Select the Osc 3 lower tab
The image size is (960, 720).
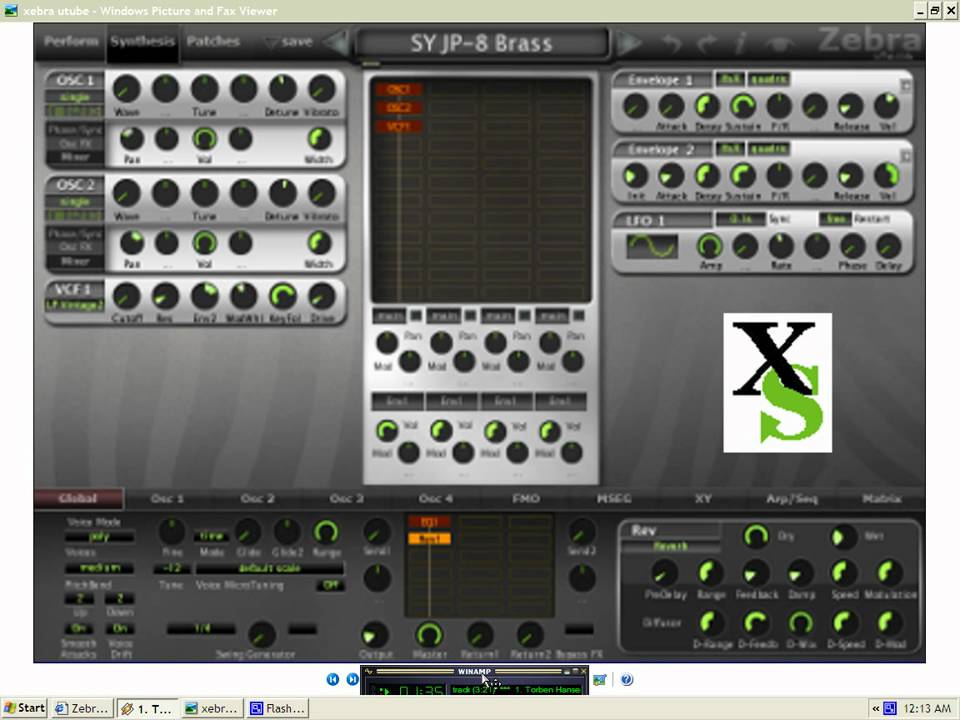[x=347, y=498]
